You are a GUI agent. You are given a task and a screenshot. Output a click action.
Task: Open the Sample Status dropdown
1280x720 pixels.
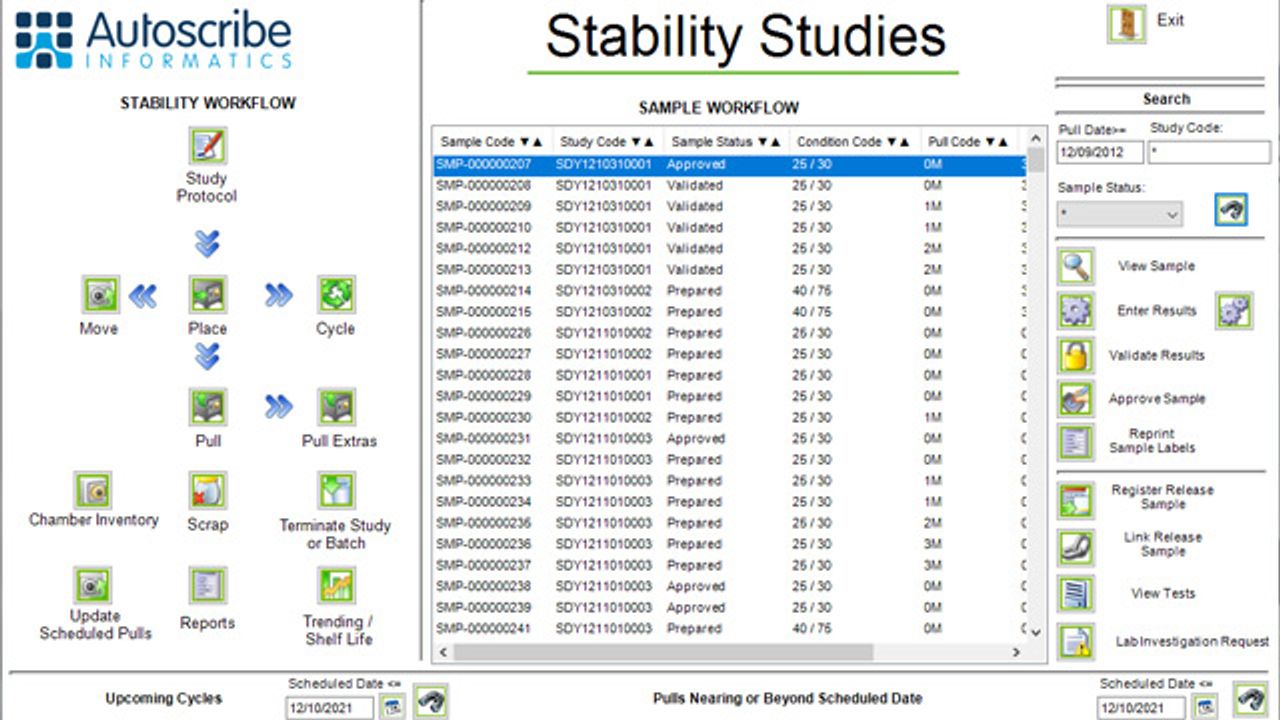coord(1120,214)
